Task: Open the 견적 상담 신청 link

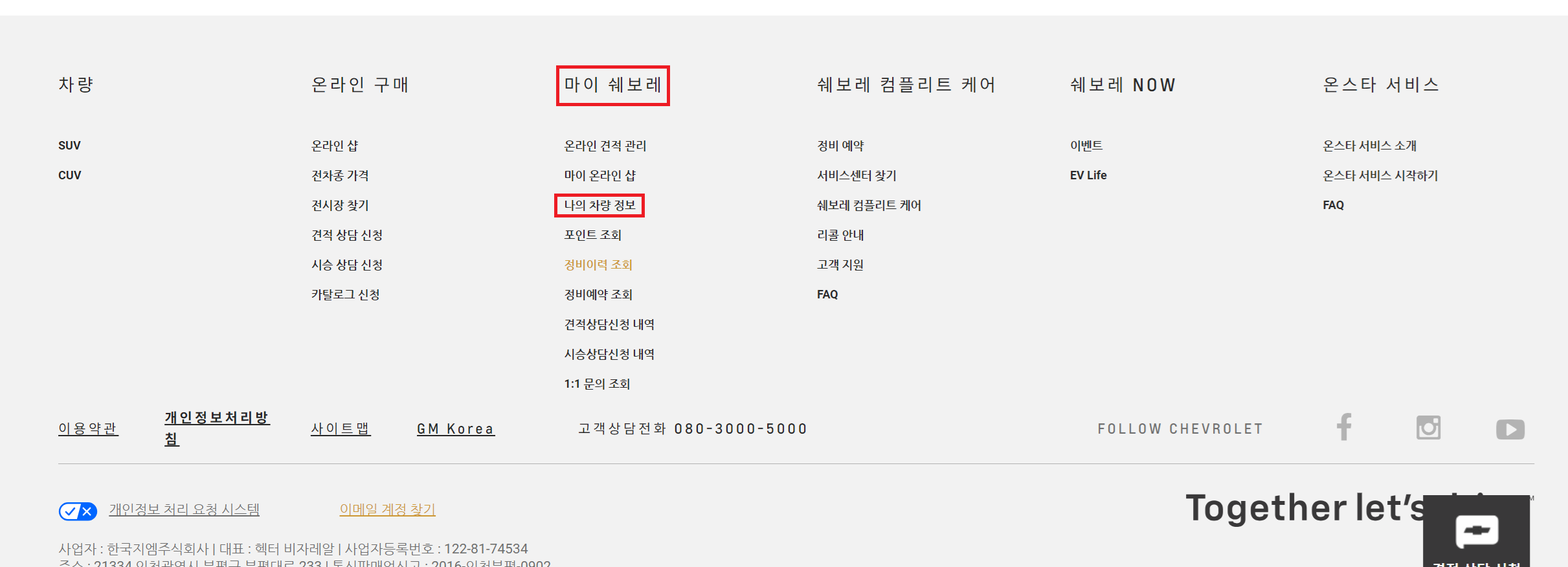Action: click(x=347, y=235)
